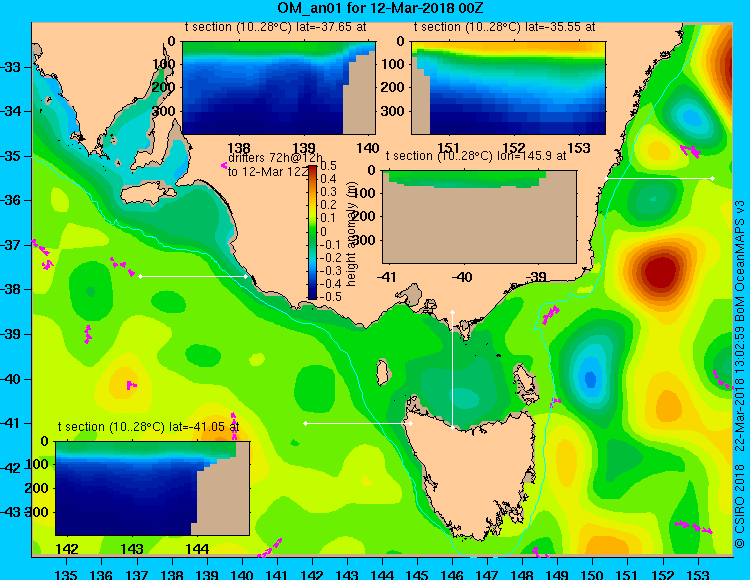The image size is (750, 580).
Task: Click the magenta drifter track near 153°E 35°S
Action: [x=691, y=151]
